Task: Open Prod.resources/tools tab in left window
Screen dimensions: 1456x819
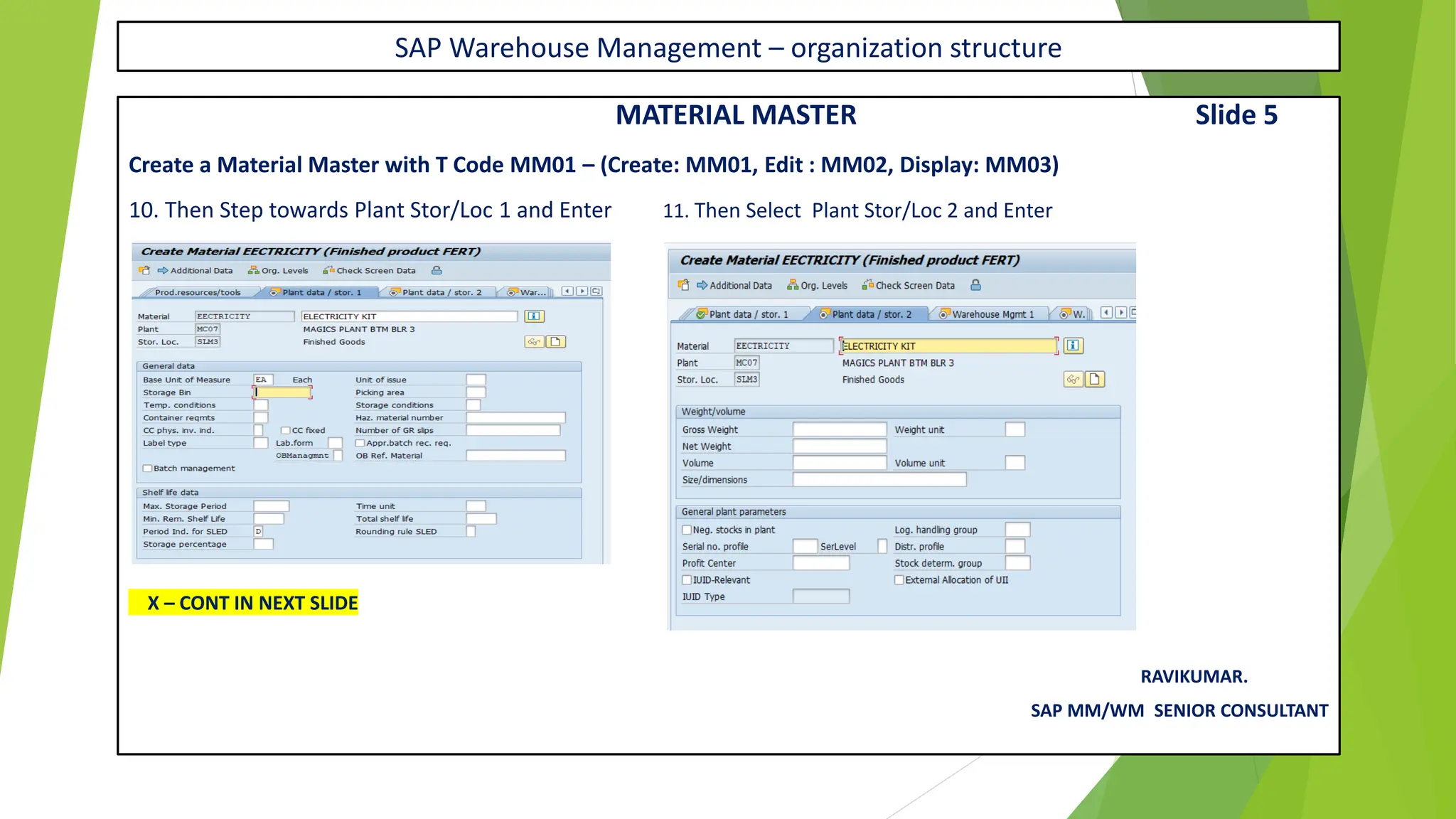Action: (198, 292)
